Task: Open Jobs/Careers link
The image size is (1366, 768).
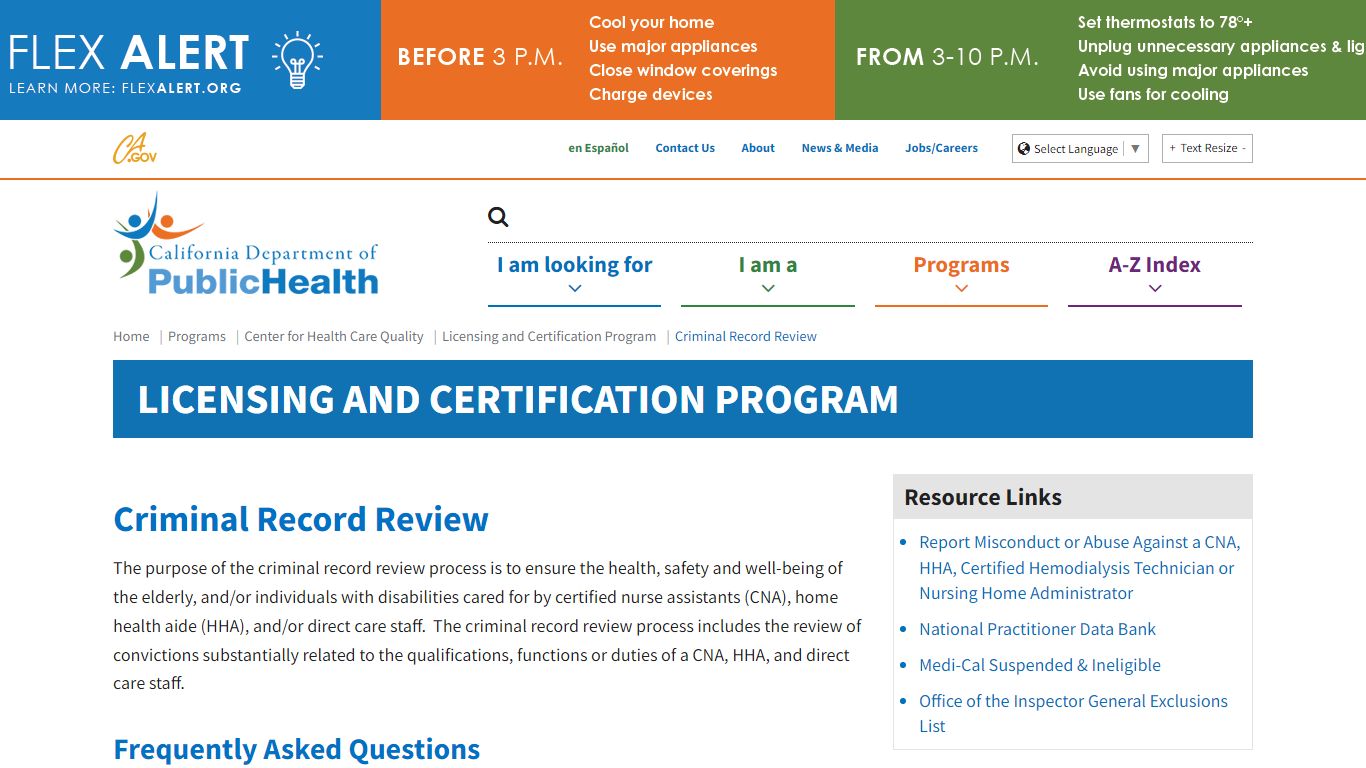Action: point(942,148)
